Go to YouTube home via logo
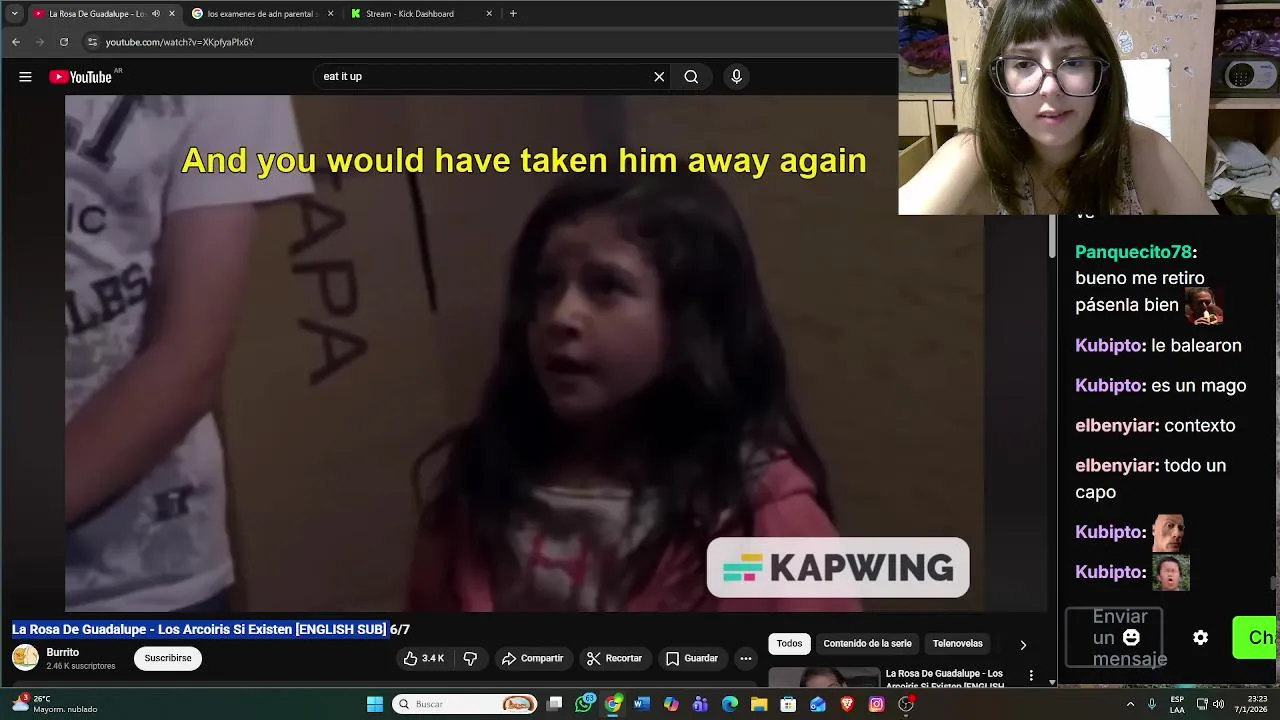Viewport: 1280px width, 720px height. pos(81,77)
